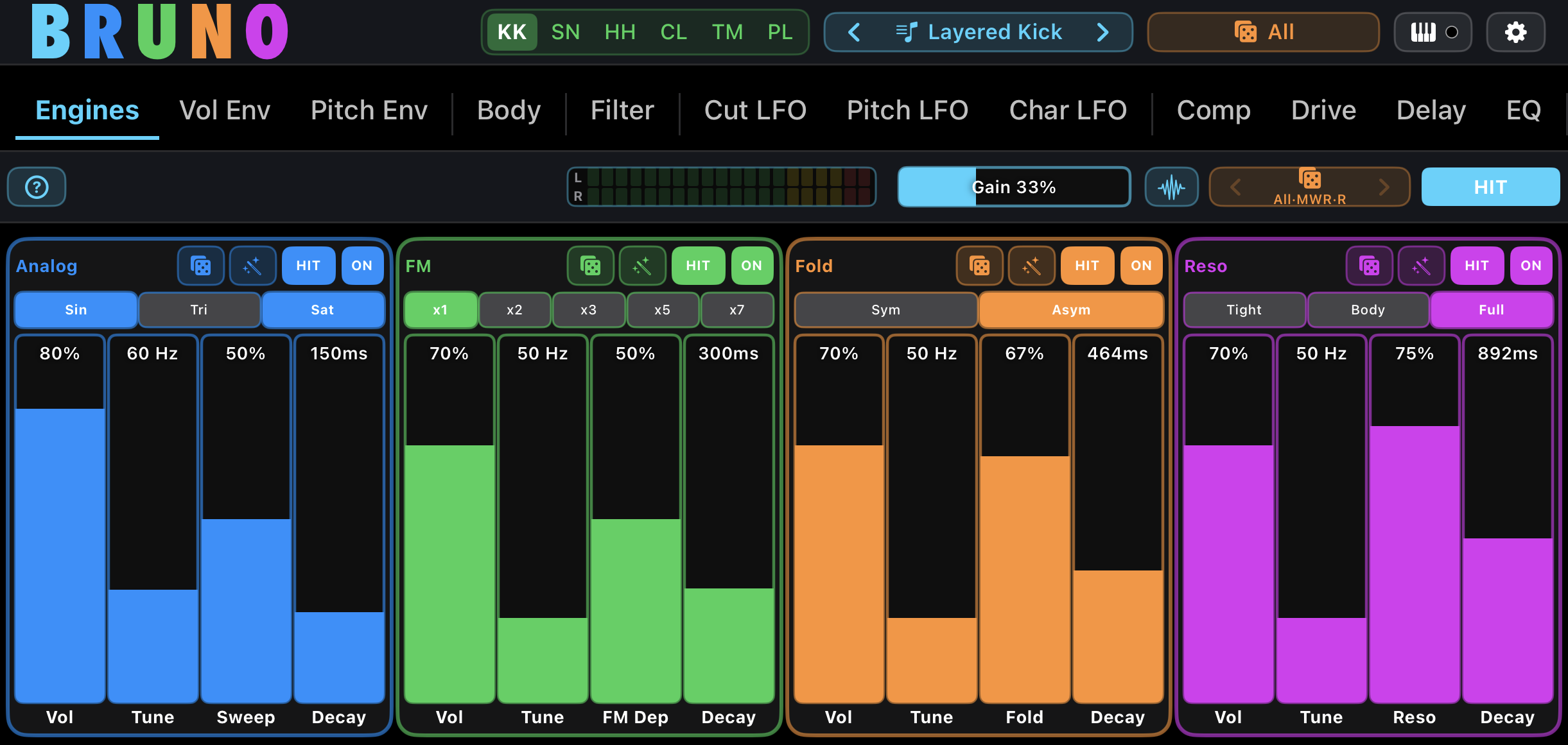Select the HH drum voice
Image resolution: width=1568 pixels, height=745 pixels.
[620, 32]
